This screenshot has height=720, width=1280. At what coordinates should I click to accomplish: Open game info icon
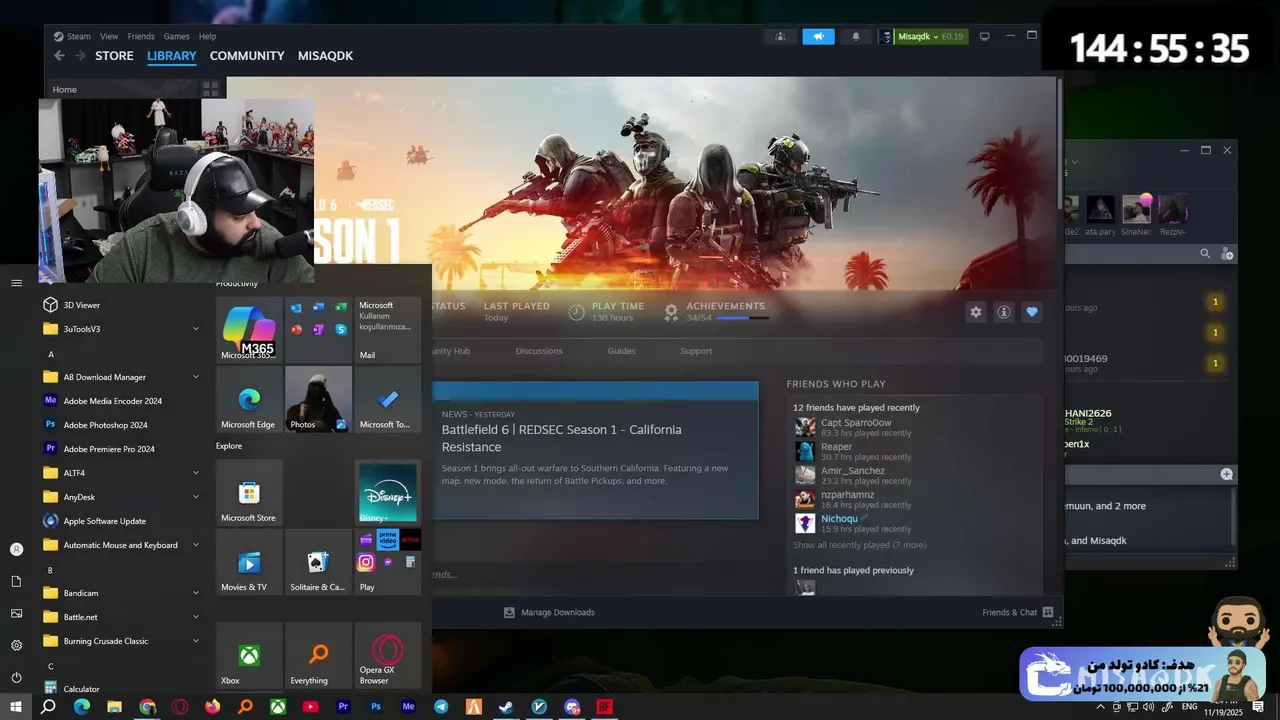point(1004,312)
